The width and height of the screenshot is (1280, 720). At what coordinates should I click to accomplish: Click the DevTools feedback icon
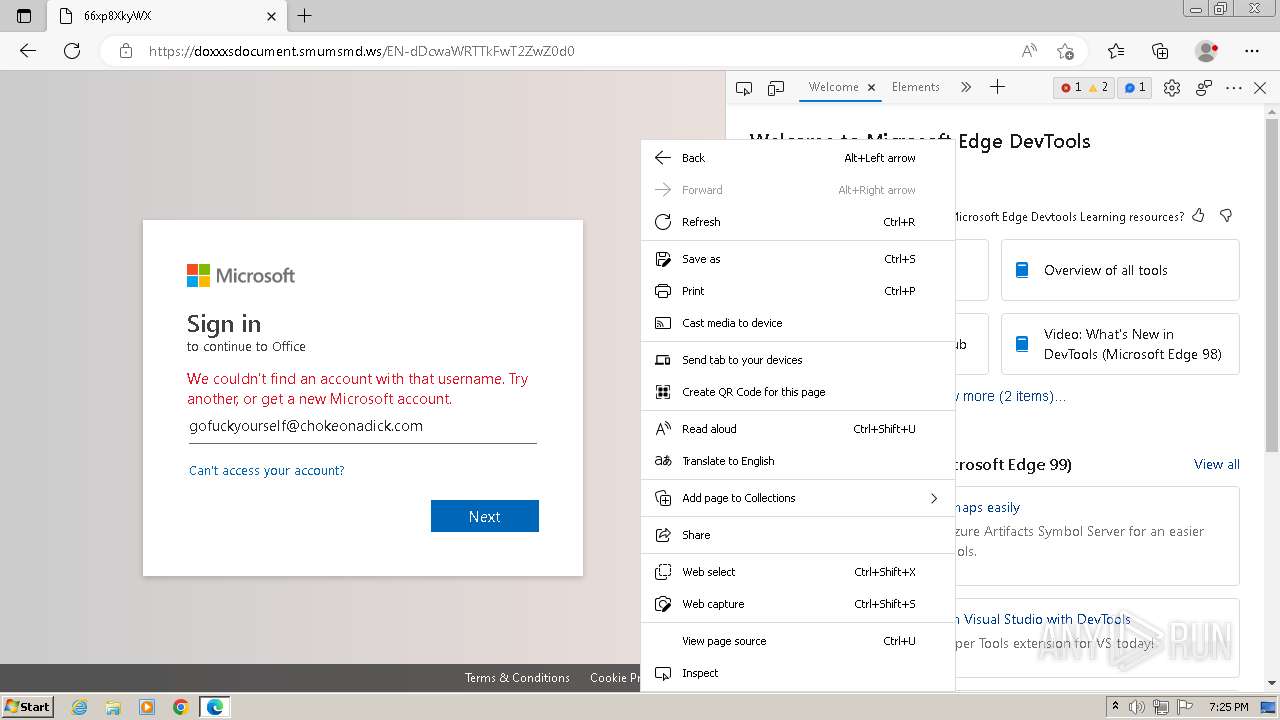pos(1204,88)
